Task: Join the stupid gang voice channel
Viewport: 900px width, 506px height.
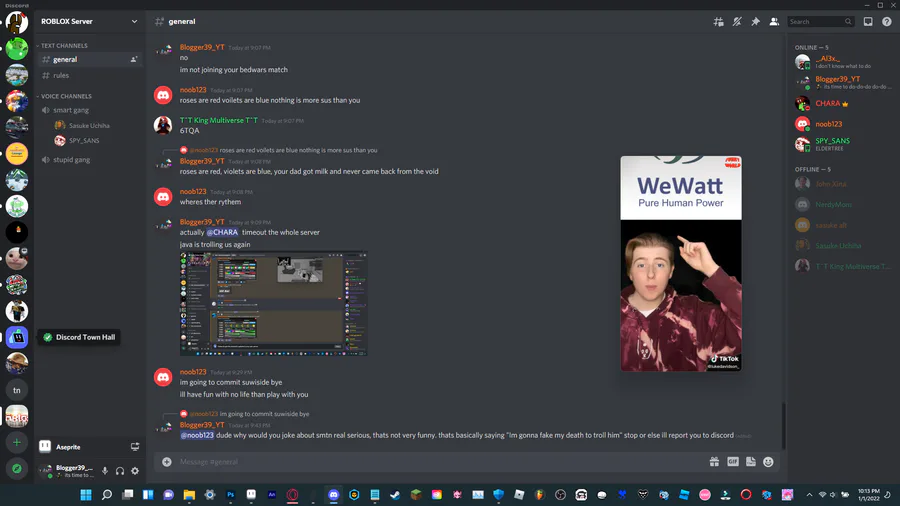Action: tap(89, 159)
